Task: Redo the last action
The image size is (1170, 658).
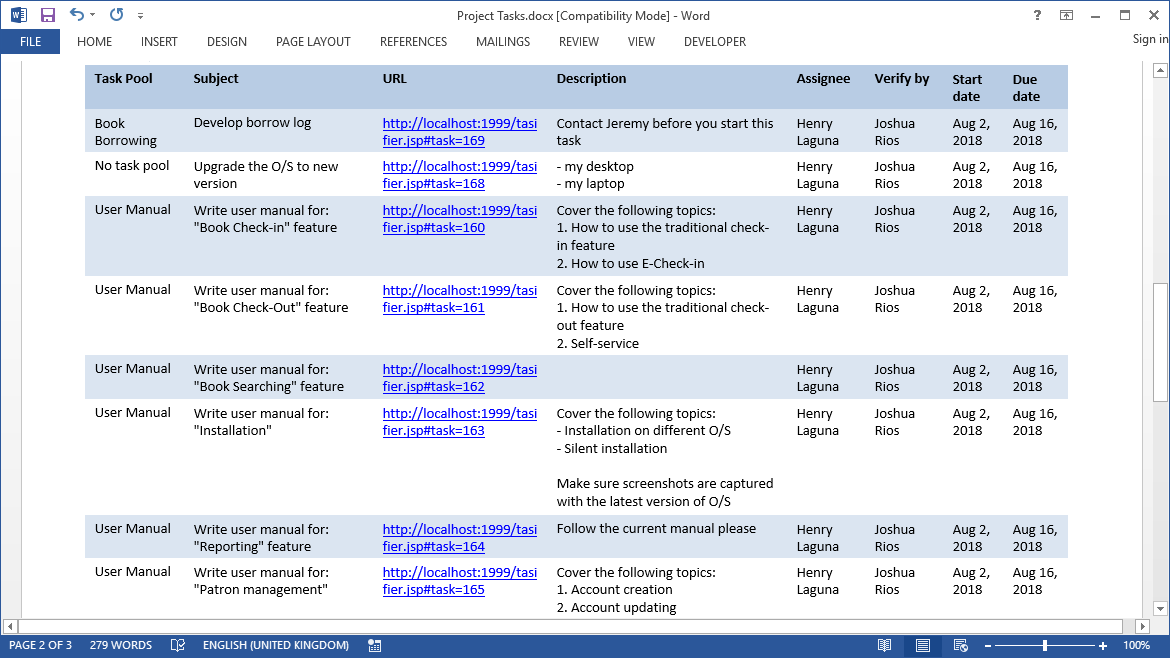Action: (x=116, y=14)
